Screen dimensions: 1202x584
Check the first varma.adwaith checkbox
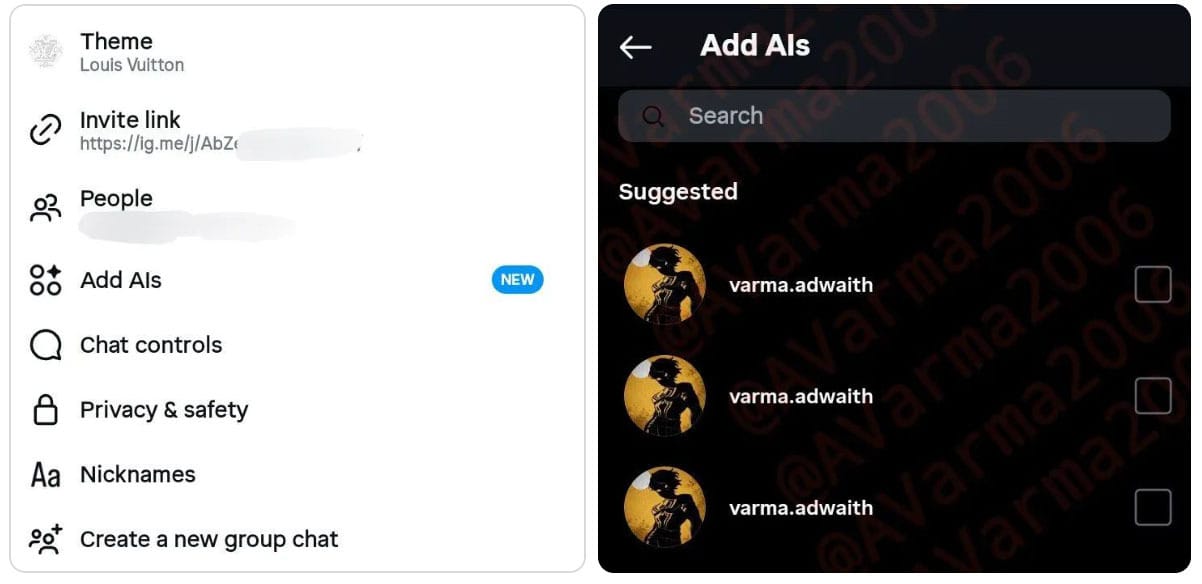click(1153, 285)
